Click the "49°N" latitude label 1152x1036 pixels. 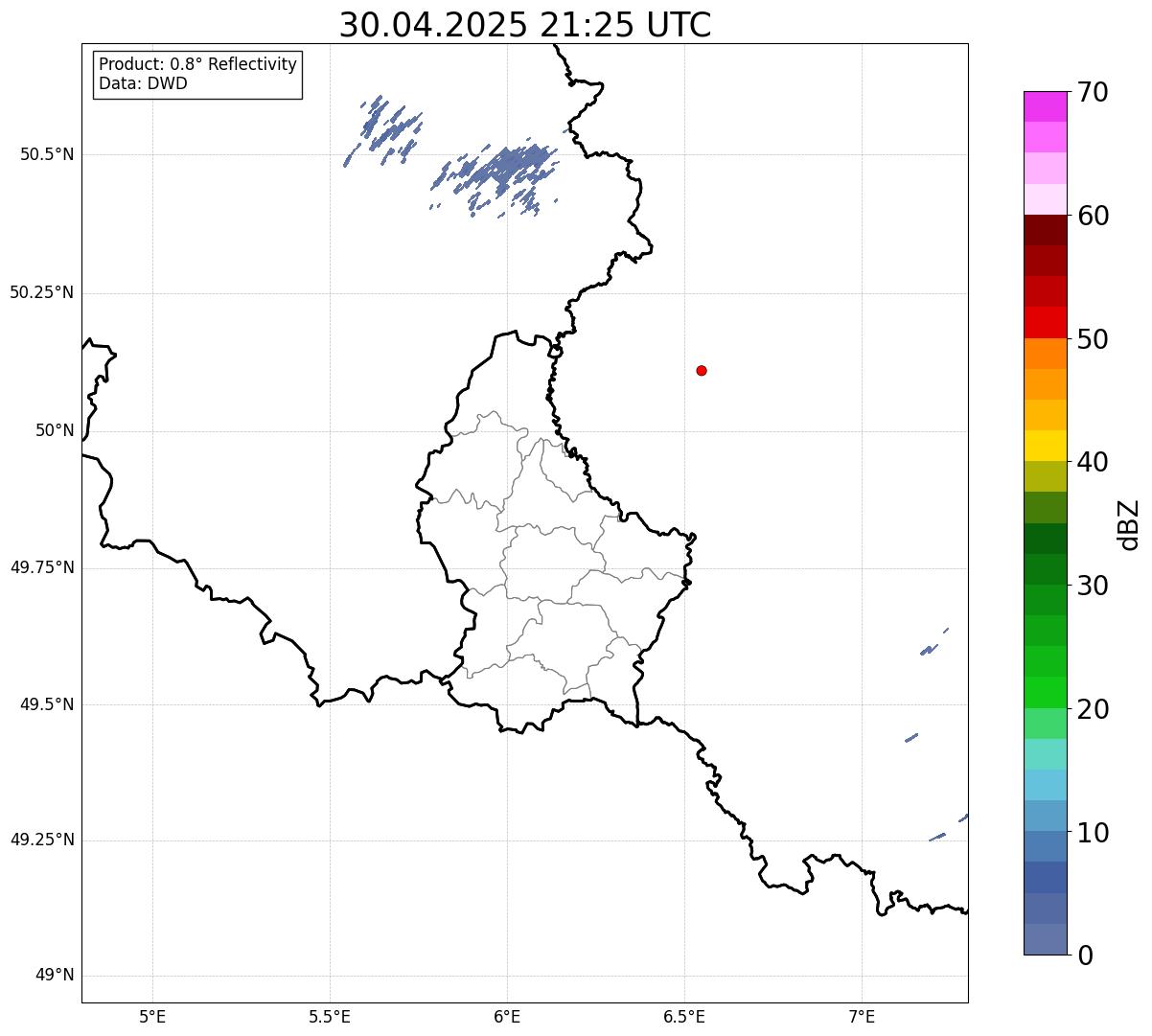[x=55, y=976]
